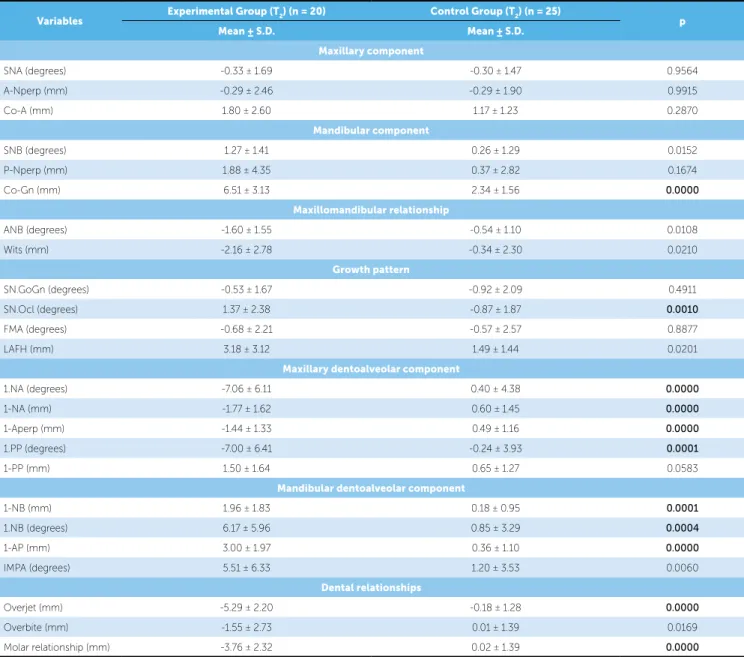Viewport: 744px width, 657px height.
Task: Select the 'SNB (degrees)' row label
Action: [x=35, y=150]
